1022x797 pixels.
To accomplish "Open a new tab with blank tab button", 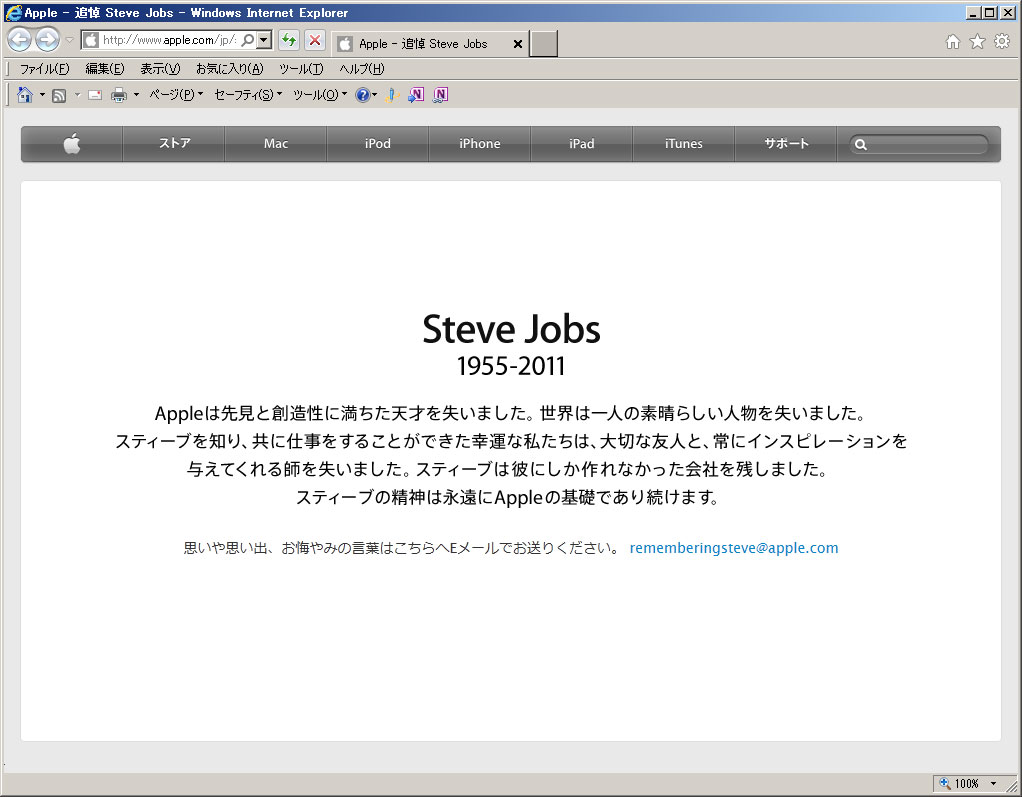I will pos(544,44).
